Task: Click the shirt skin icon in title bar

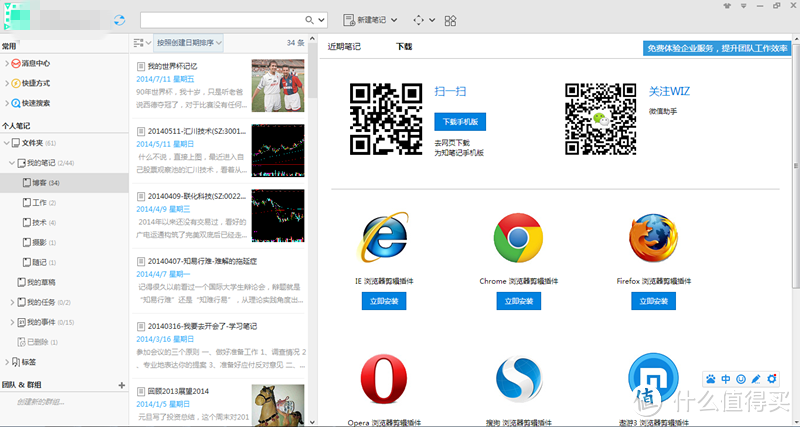Action: click(727, 6)
